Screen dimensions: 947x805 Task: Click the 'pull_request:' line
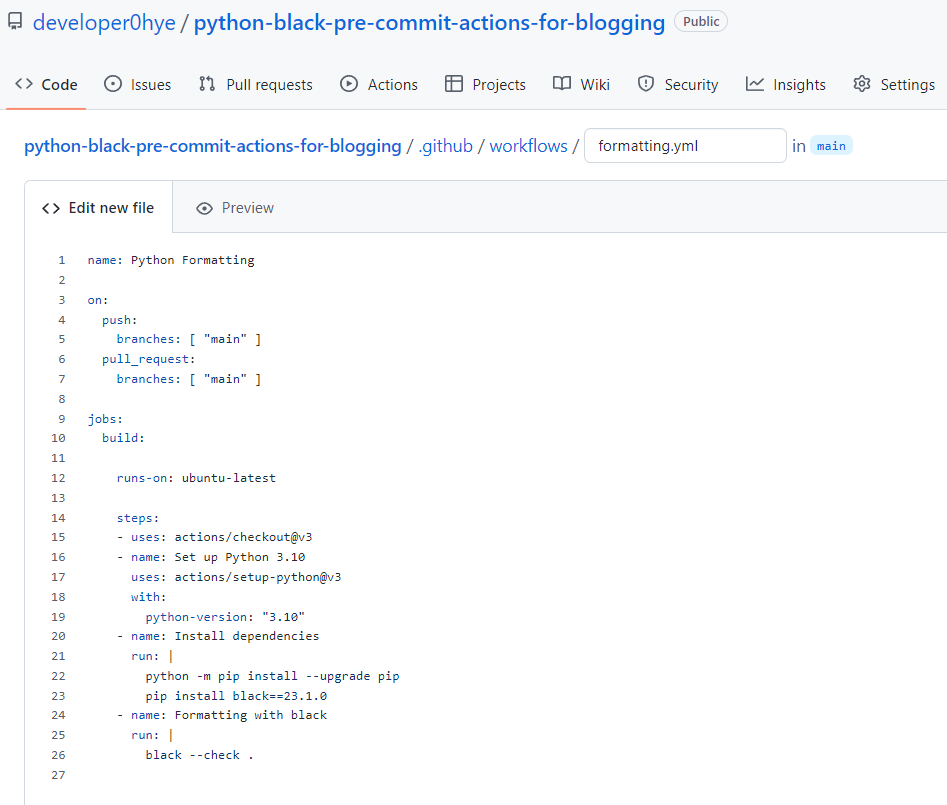[x=149, y=359]
